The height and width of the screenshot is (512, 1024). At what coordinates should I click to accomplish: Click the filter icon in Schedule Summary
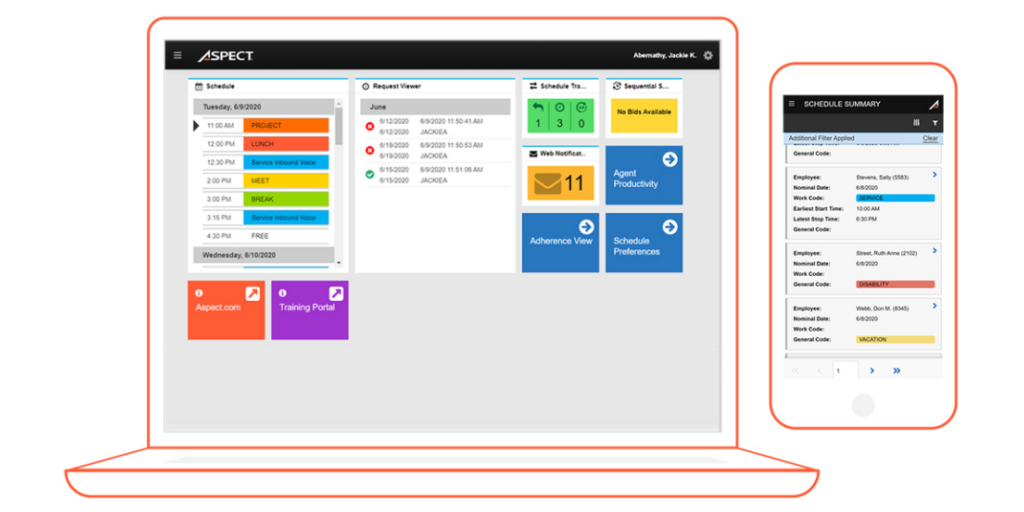(935, 123)
